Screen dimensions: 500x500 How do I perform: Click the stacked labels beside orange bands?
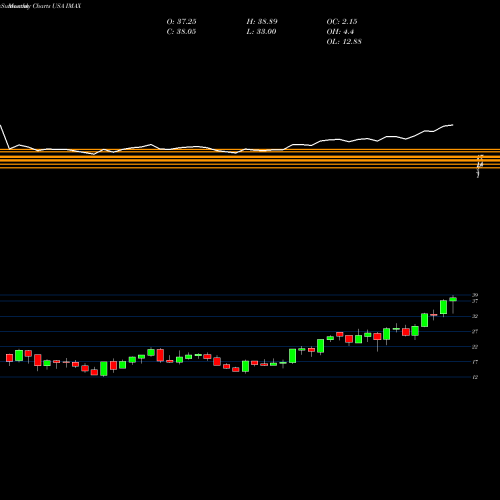[480, 166]
